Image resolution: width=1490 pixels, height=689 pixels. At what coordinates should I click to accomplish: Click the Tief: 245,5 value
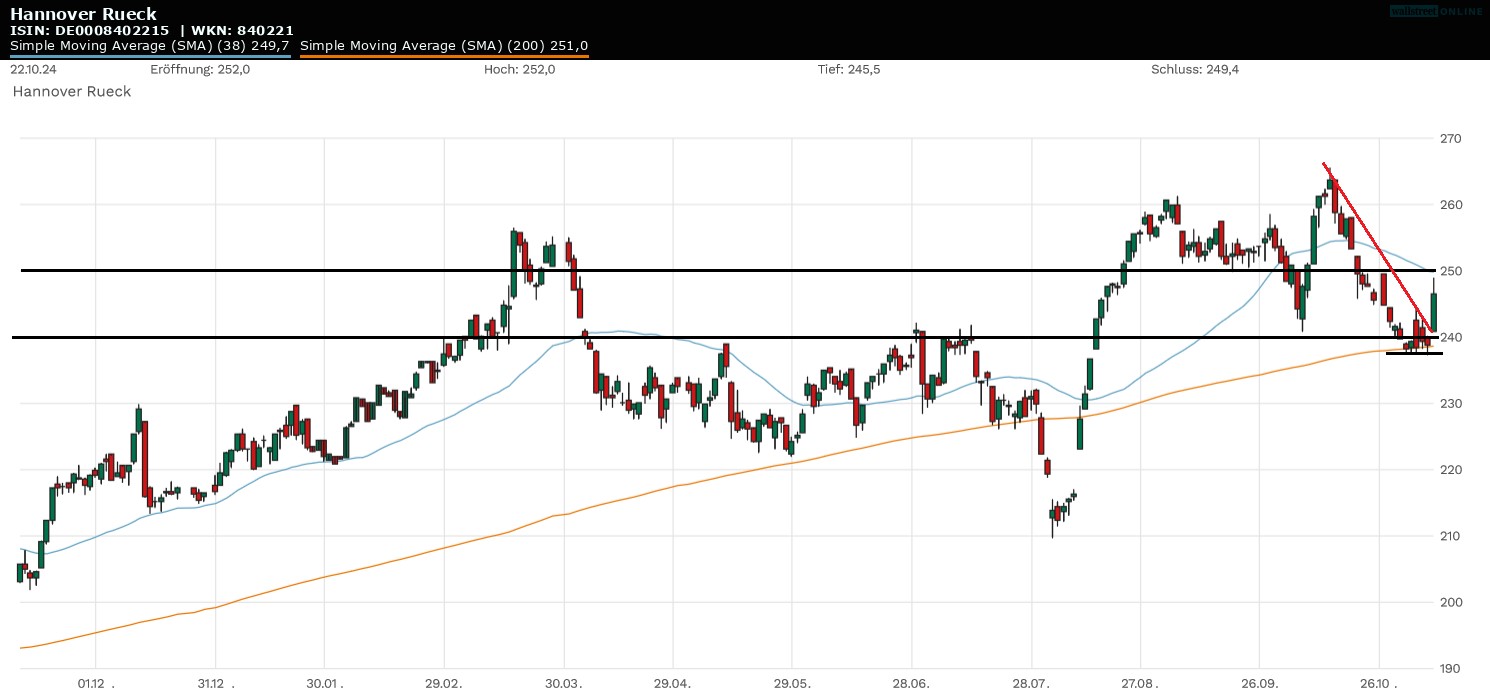click(849, 70)
